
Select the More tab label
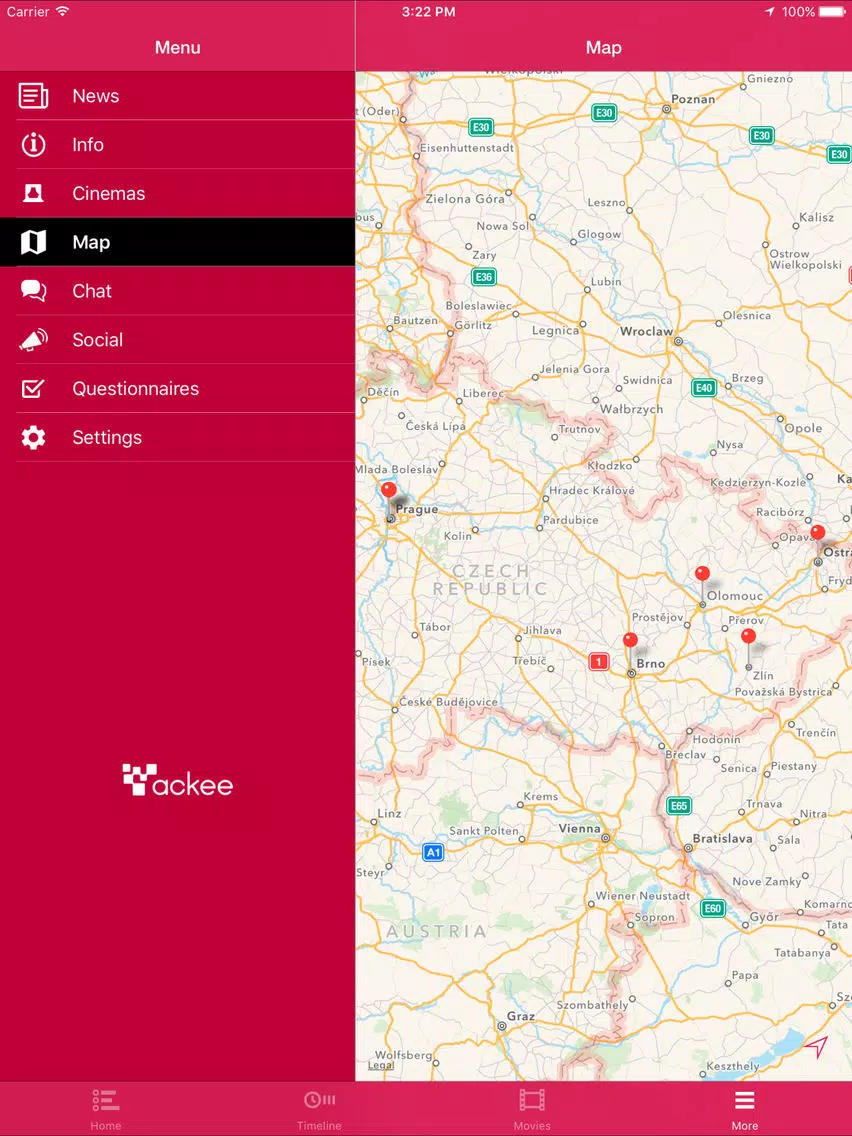(x=745, y=1126)
